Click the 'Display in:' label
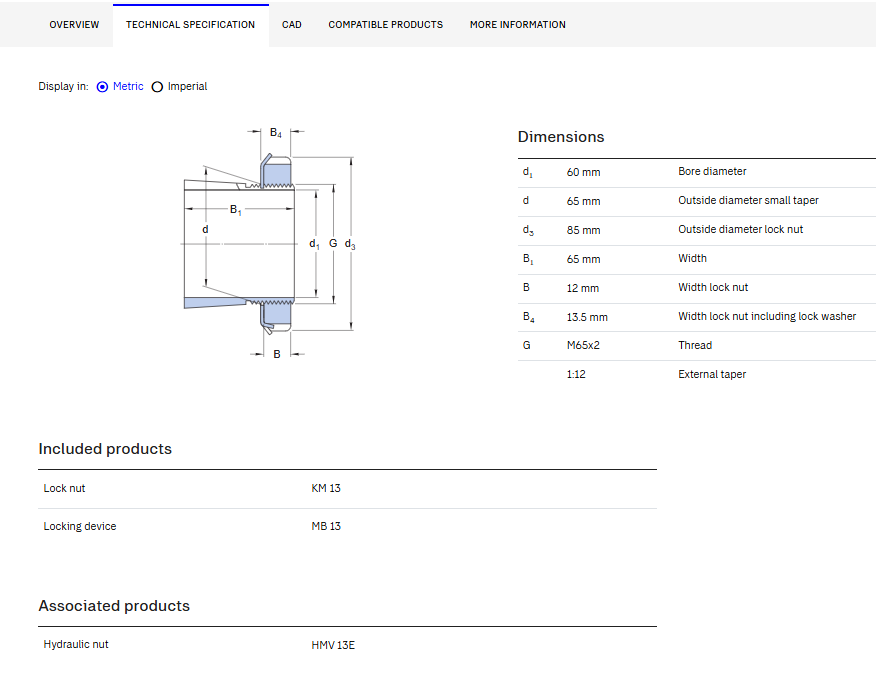 tap(63, 87)
